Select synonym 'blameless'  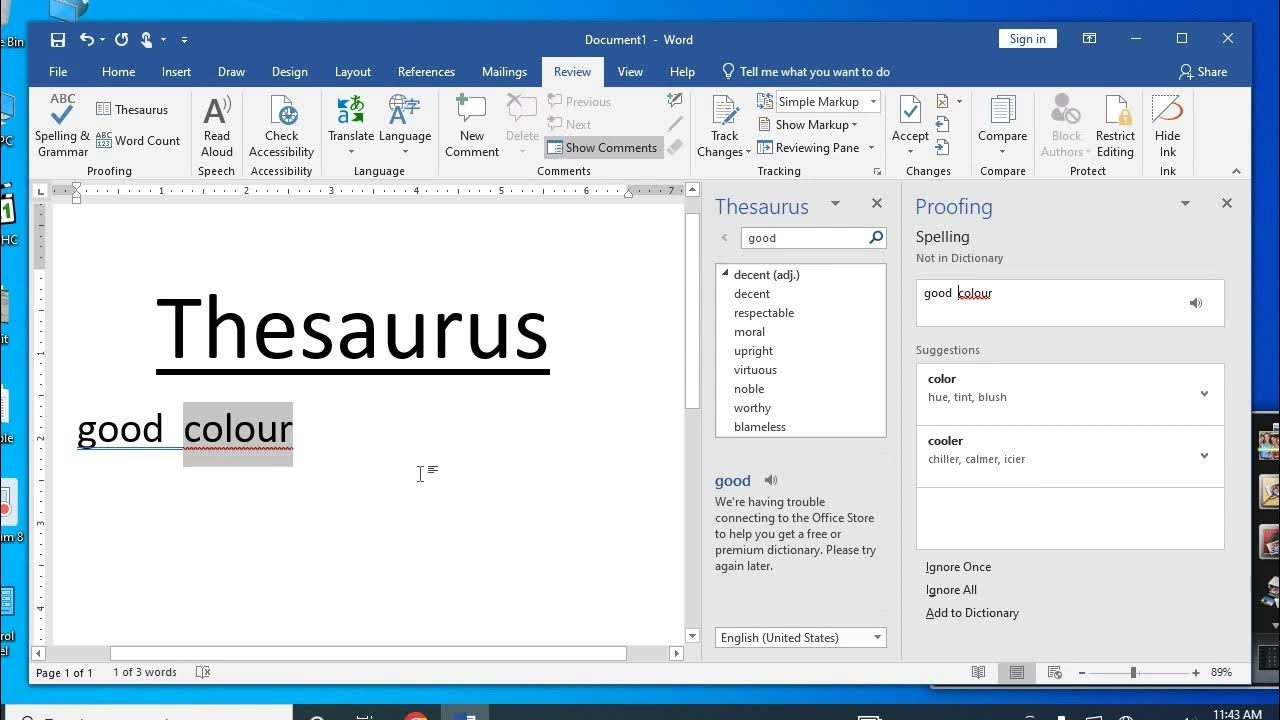point(760,427)
